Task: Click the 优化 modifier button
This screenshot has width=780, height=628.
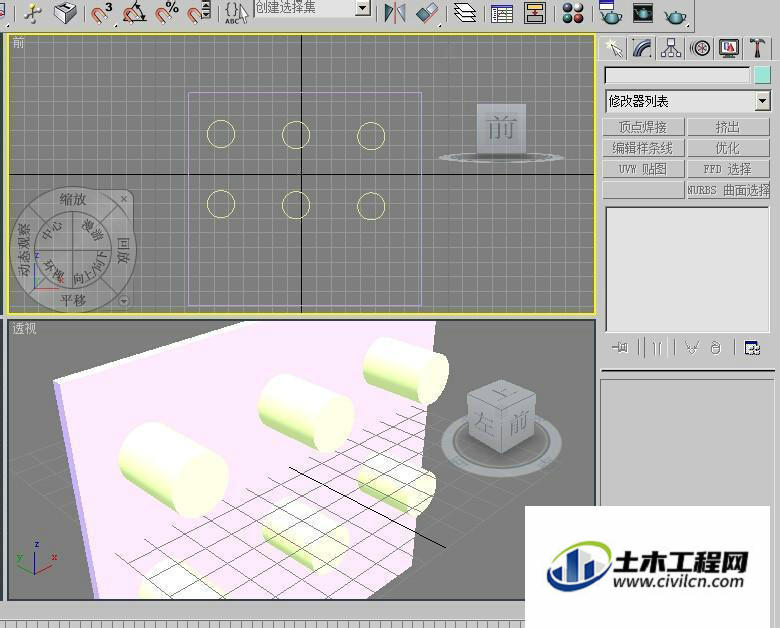Action: pos(728,148)
